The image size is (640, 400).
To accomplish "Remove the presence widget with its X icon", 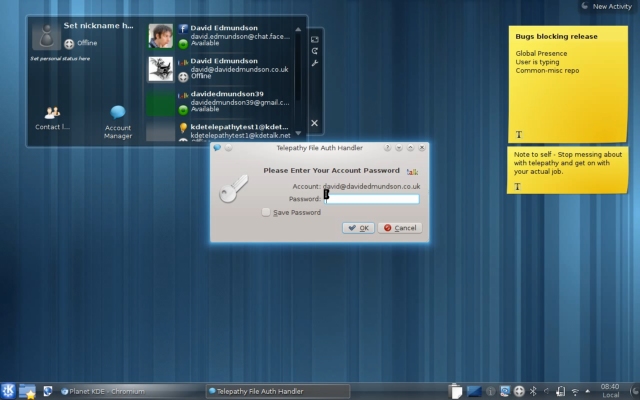I will (x=314, y=123).
